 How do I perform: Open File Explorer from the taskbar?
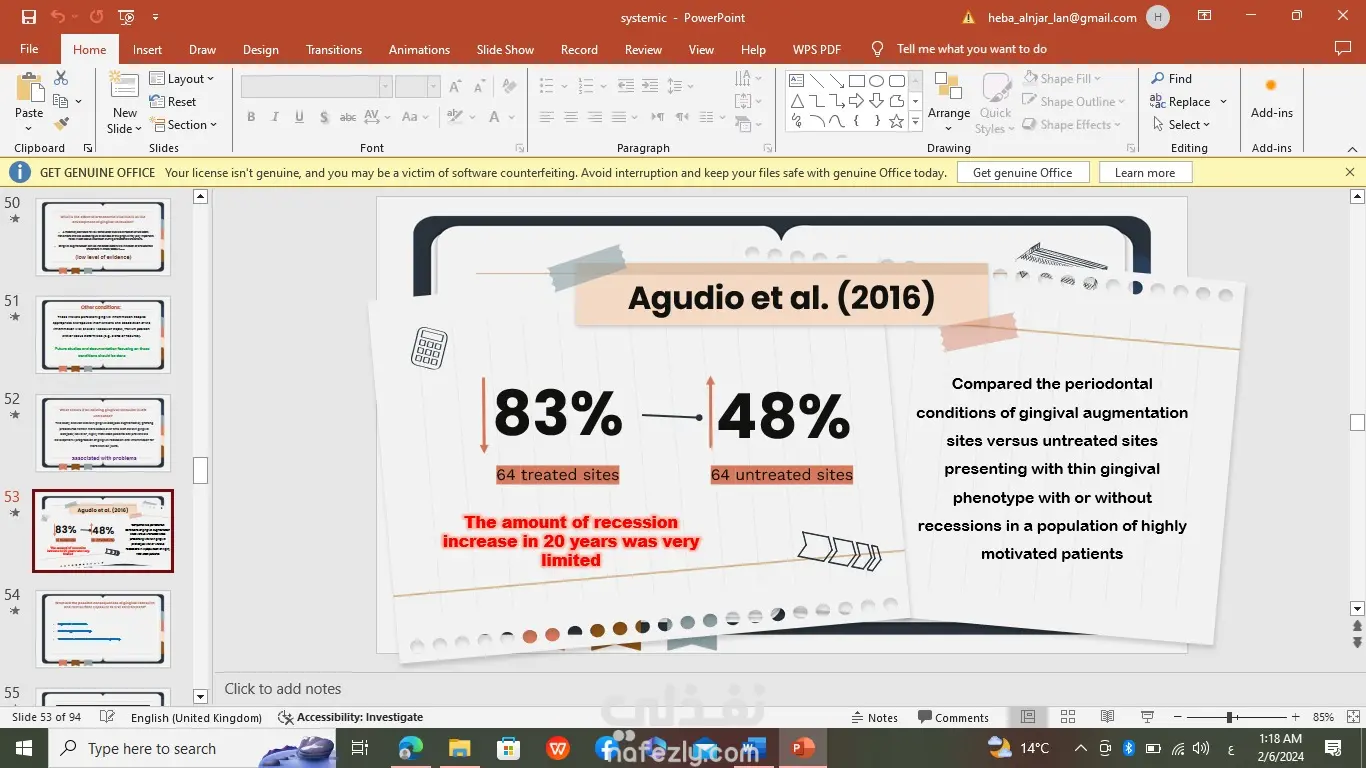click(459, 748)
